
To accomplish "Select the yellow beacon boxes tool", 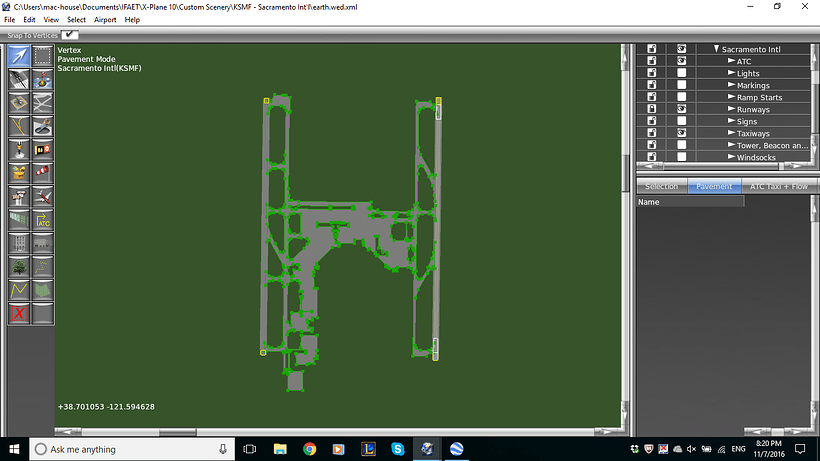I will (x=19, y=173).
